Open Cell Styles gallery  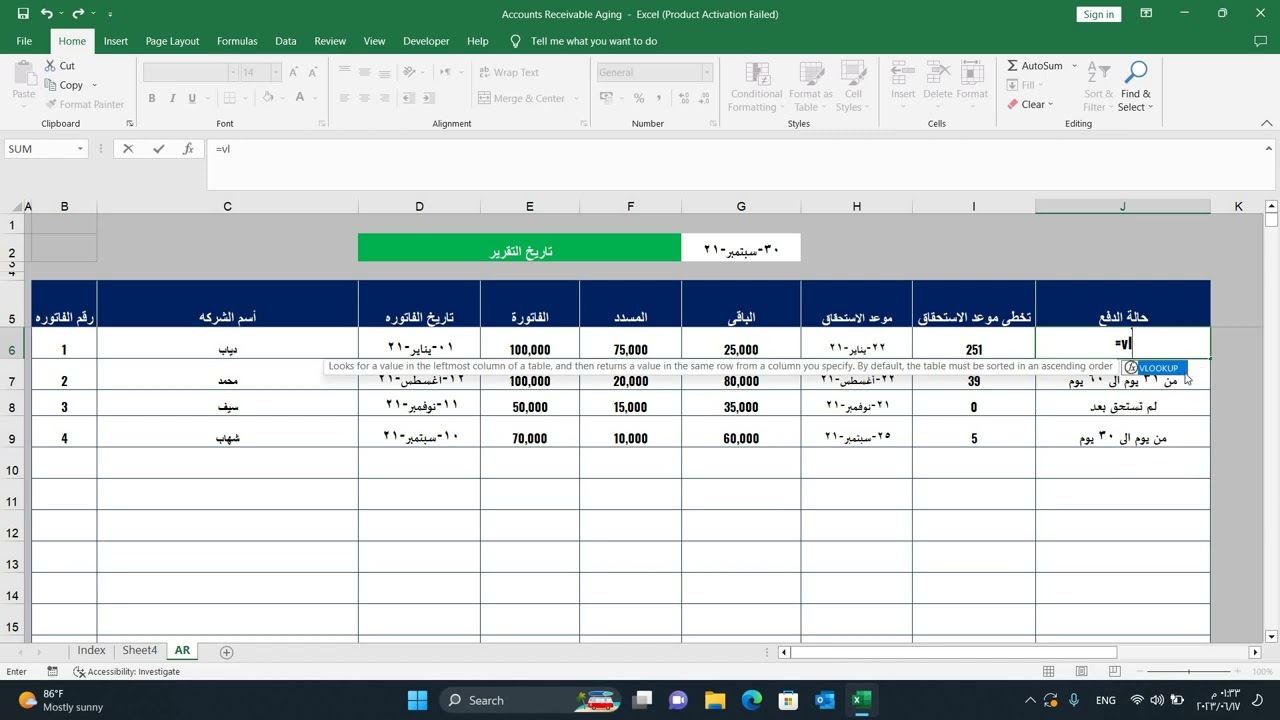point(852,87)
